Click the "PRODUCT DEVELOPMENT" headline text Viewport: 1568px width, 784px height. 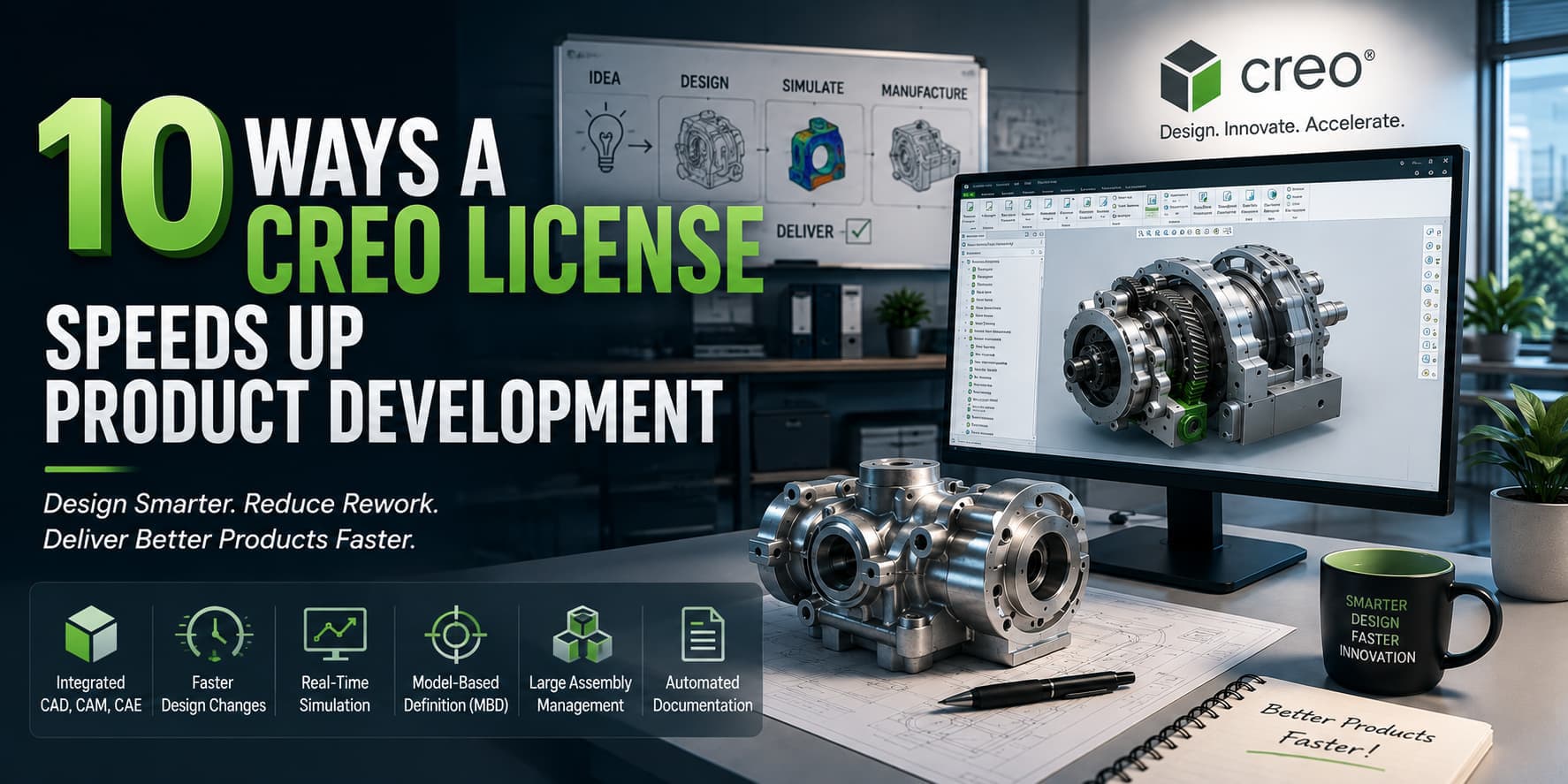(384, 410)
